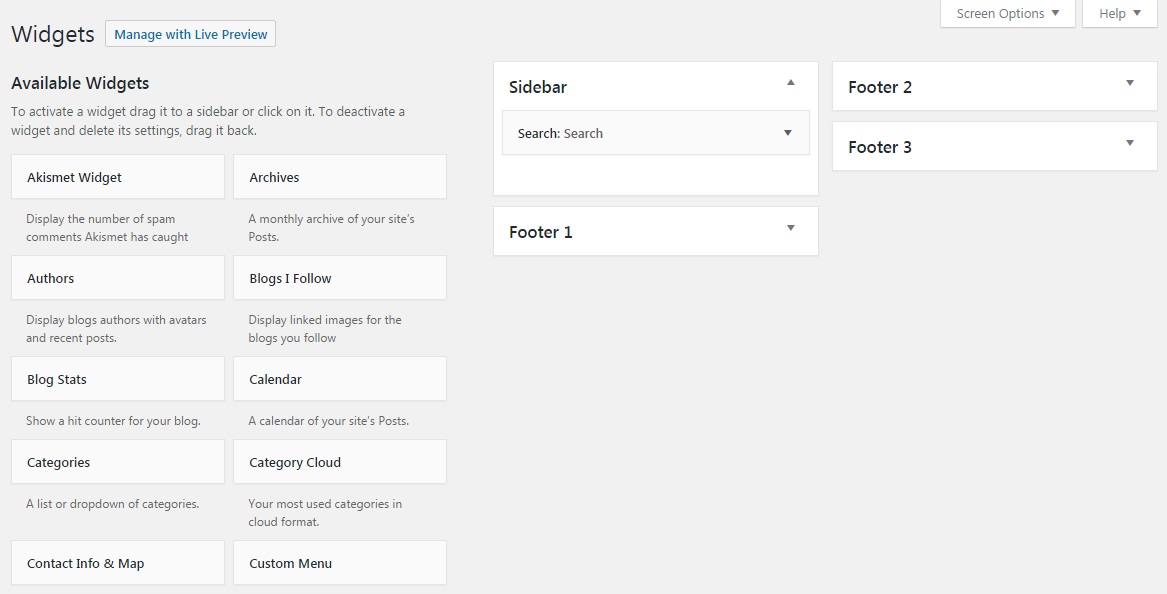Select the Contact Info & Map widget
The width and height of the screenshot is (1167, 594).
(117, 562)
